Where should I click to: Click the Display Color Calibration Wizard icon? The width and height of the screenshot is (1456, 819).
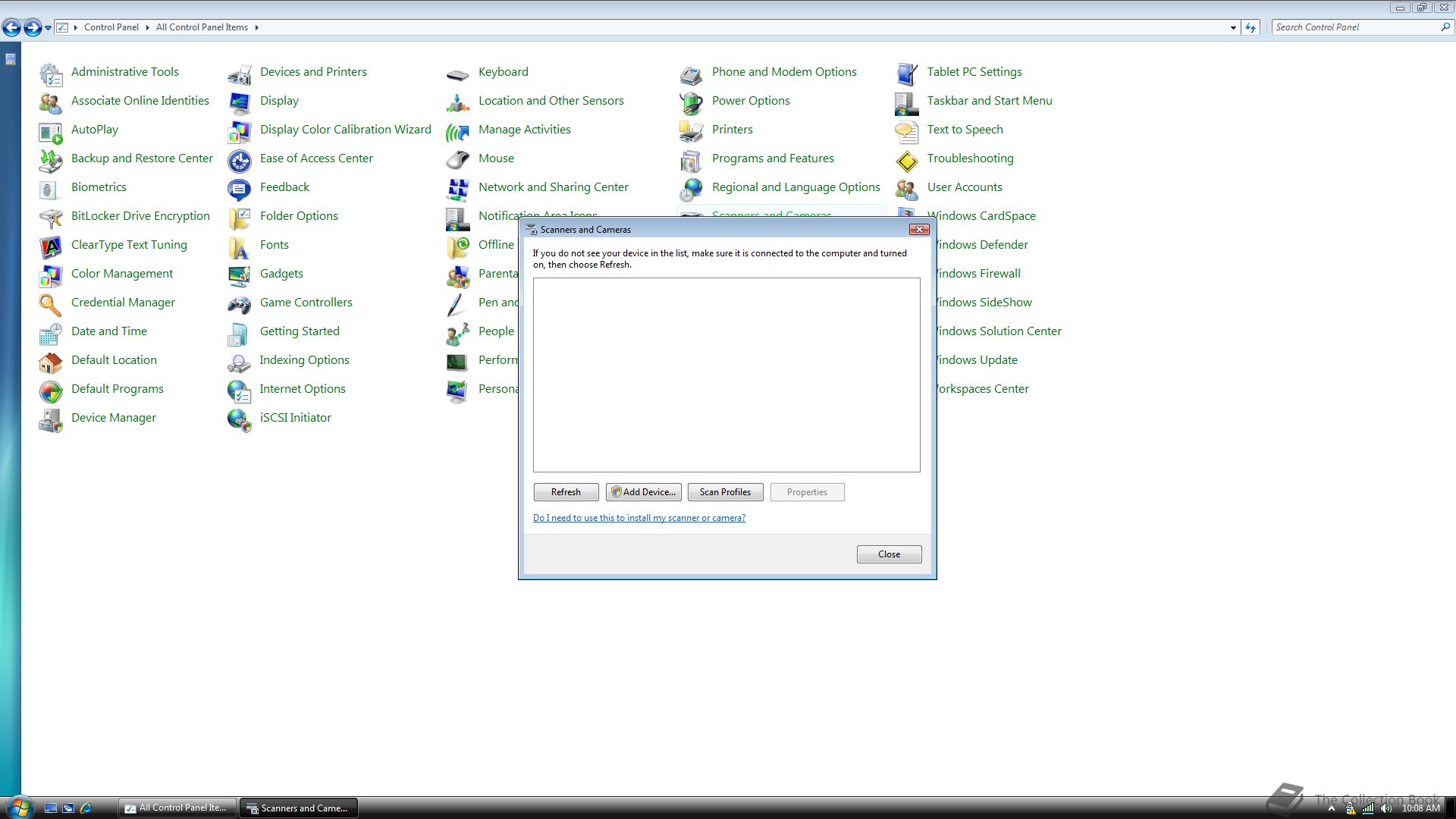pos(240,131)
